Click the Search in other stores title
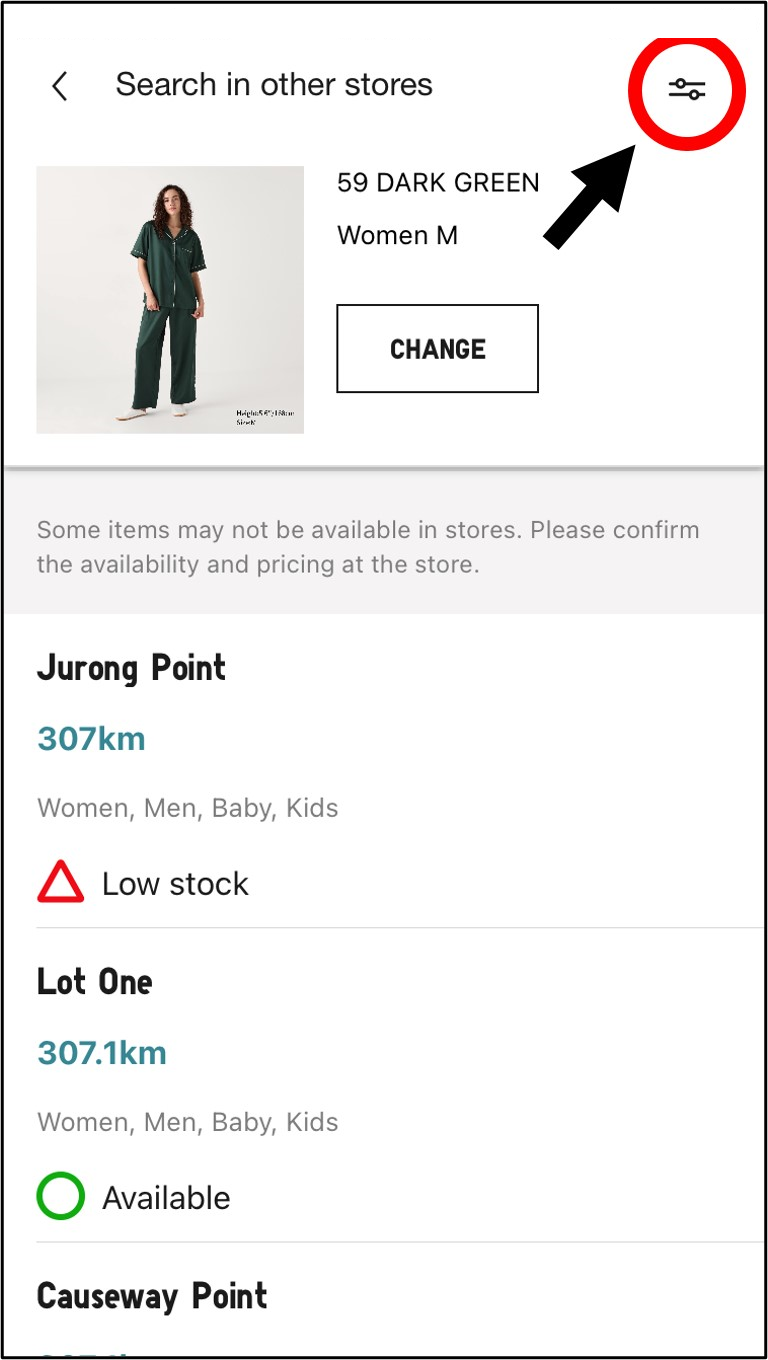Viewport: 768px width, 1360px height. 274,85
